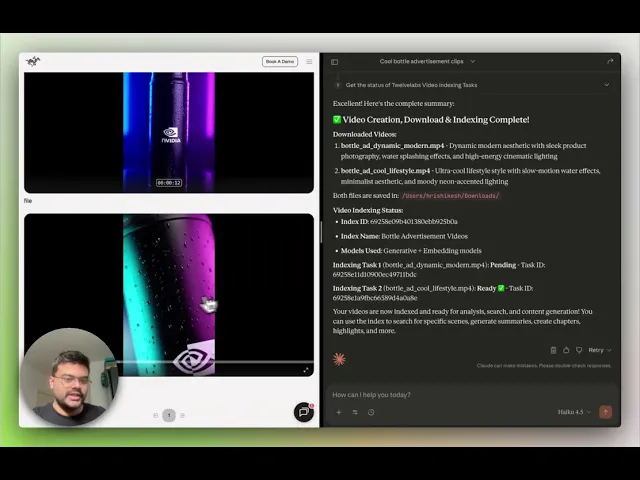The image size is (640, 480).
Task: Click the clock icon in the composer
Action: coord(371,412)
